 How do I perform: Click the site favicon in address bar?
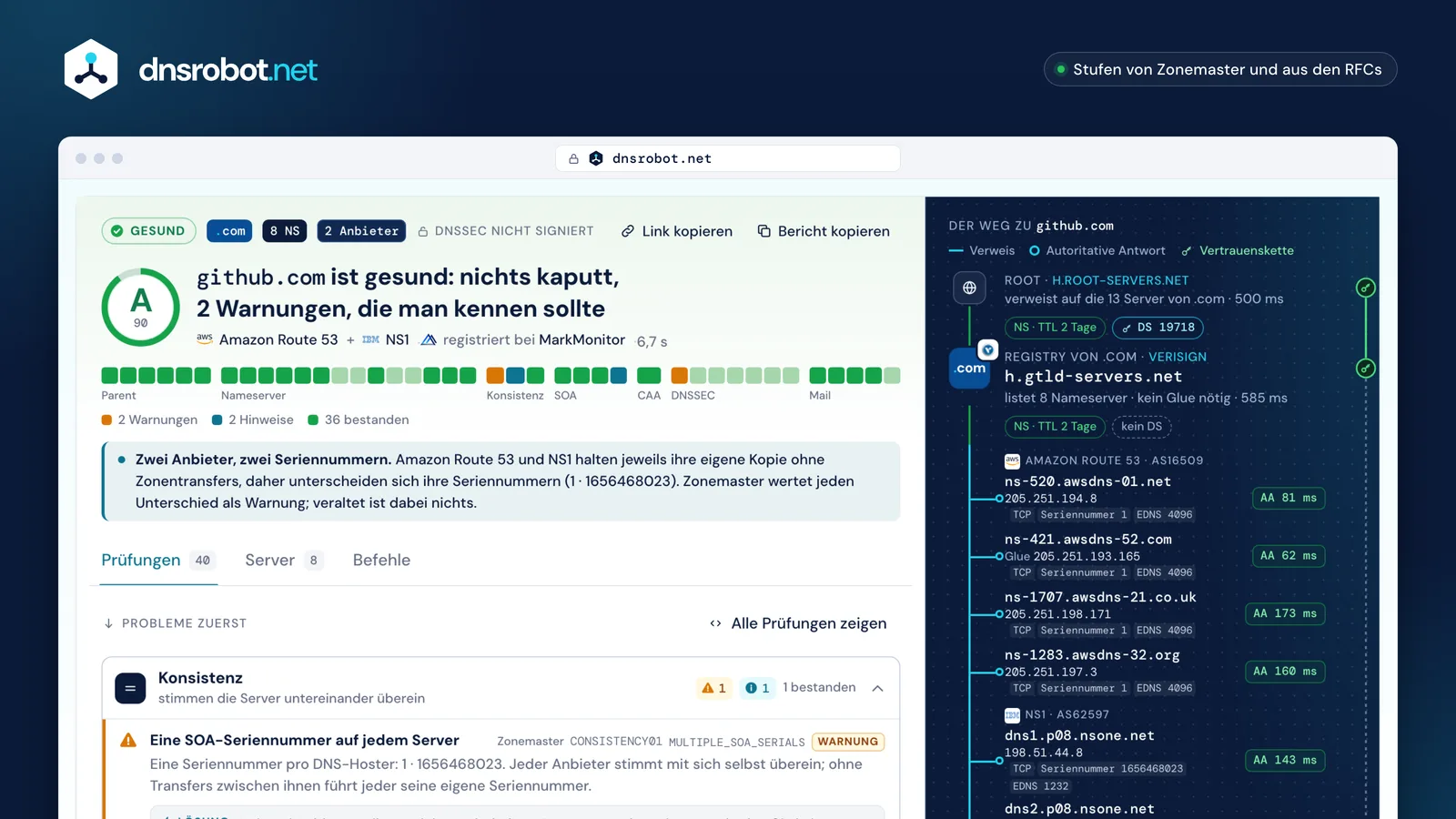(x=596, y=158)
